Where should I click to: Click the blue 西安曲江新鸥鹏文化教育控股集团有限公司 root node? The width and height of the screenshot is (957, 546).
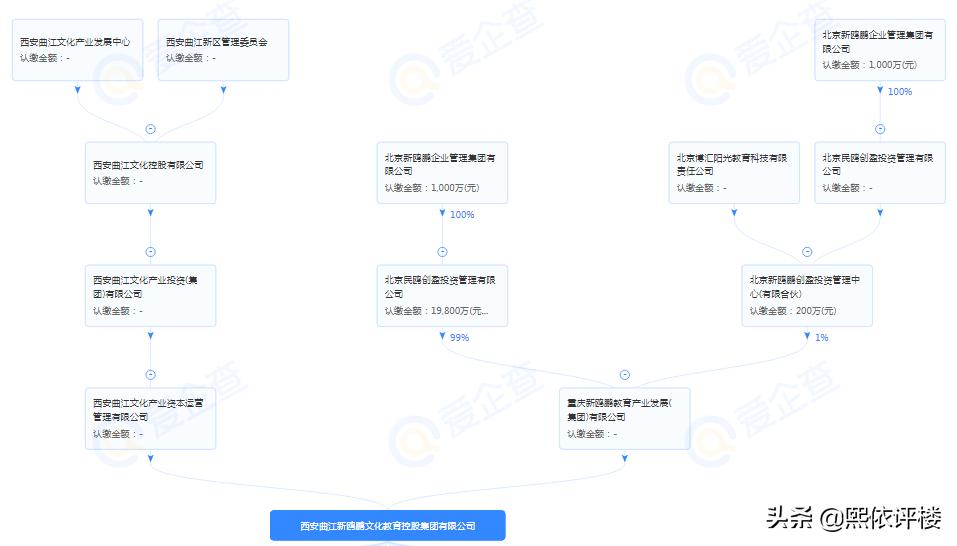point(388,525)
